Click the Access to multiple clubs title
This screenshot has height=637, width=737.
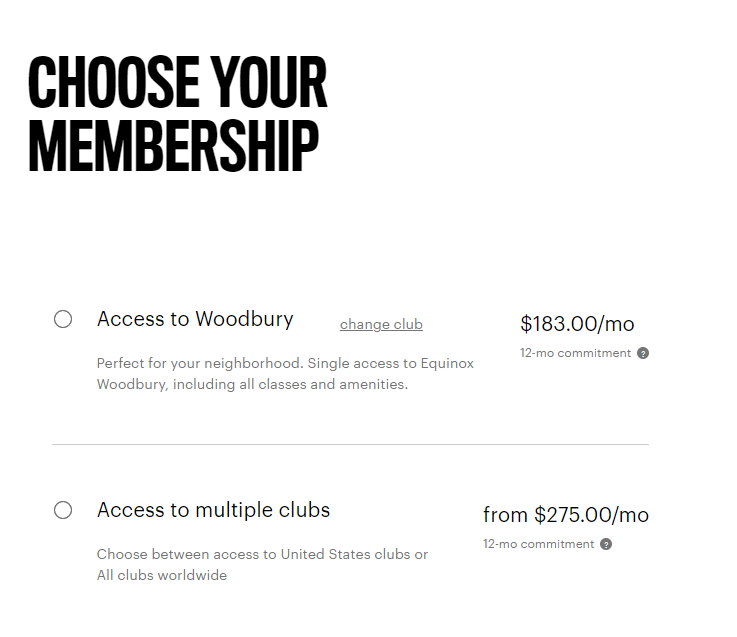213,510
